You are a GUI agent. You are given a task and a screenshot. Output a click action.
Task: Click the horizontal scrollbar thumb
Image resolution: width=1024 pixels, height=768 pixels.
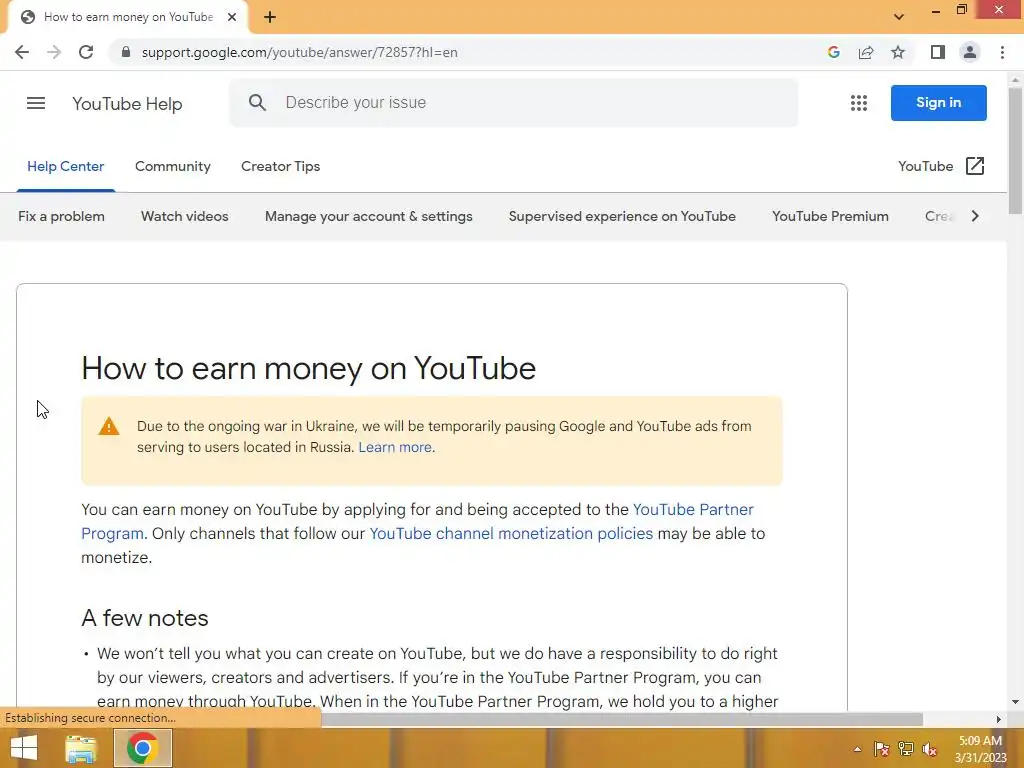622,719
